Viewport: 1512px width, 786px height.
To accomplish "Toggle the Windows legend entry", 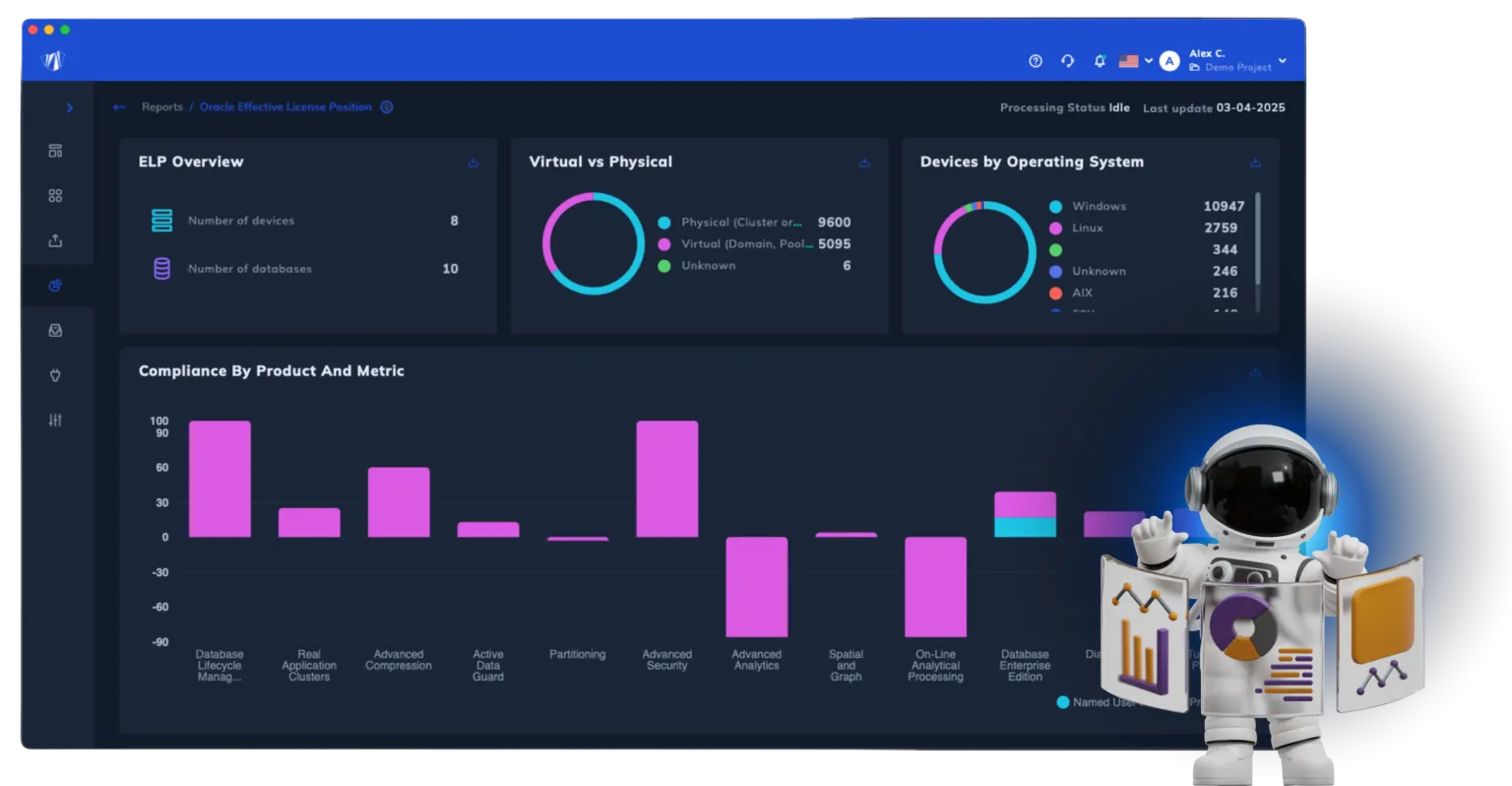I will pyautogui.click(x=1099, y=207).
